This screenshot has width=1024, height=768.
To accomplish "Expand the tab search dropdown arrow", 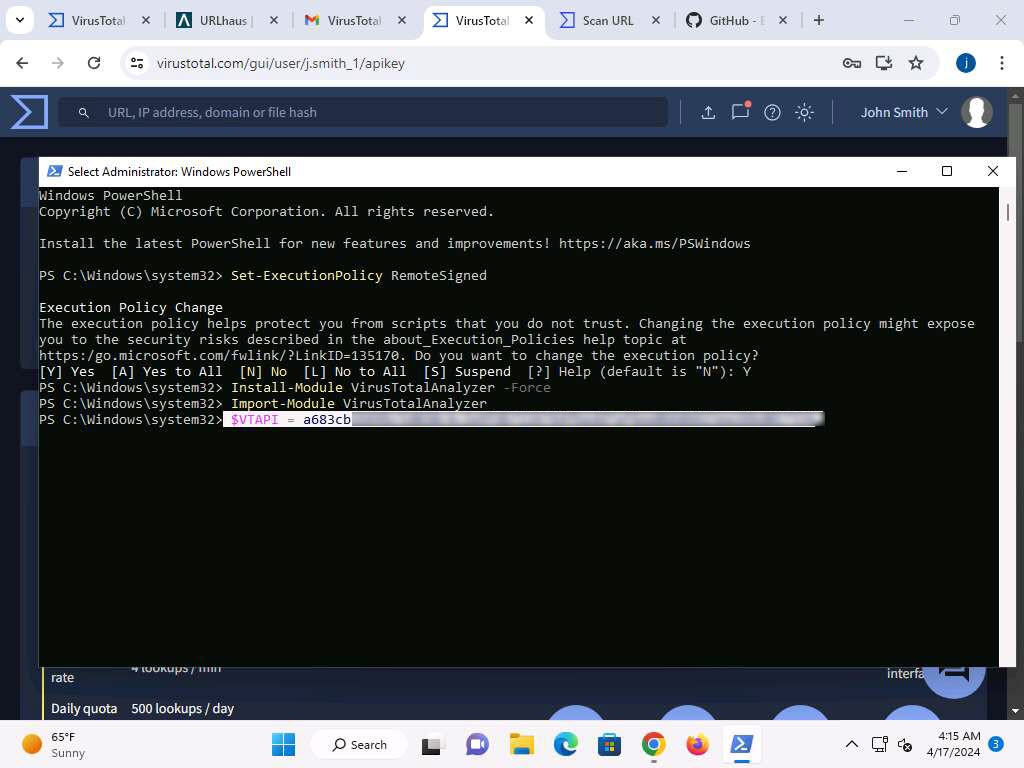I will click(x=20, y=20).
